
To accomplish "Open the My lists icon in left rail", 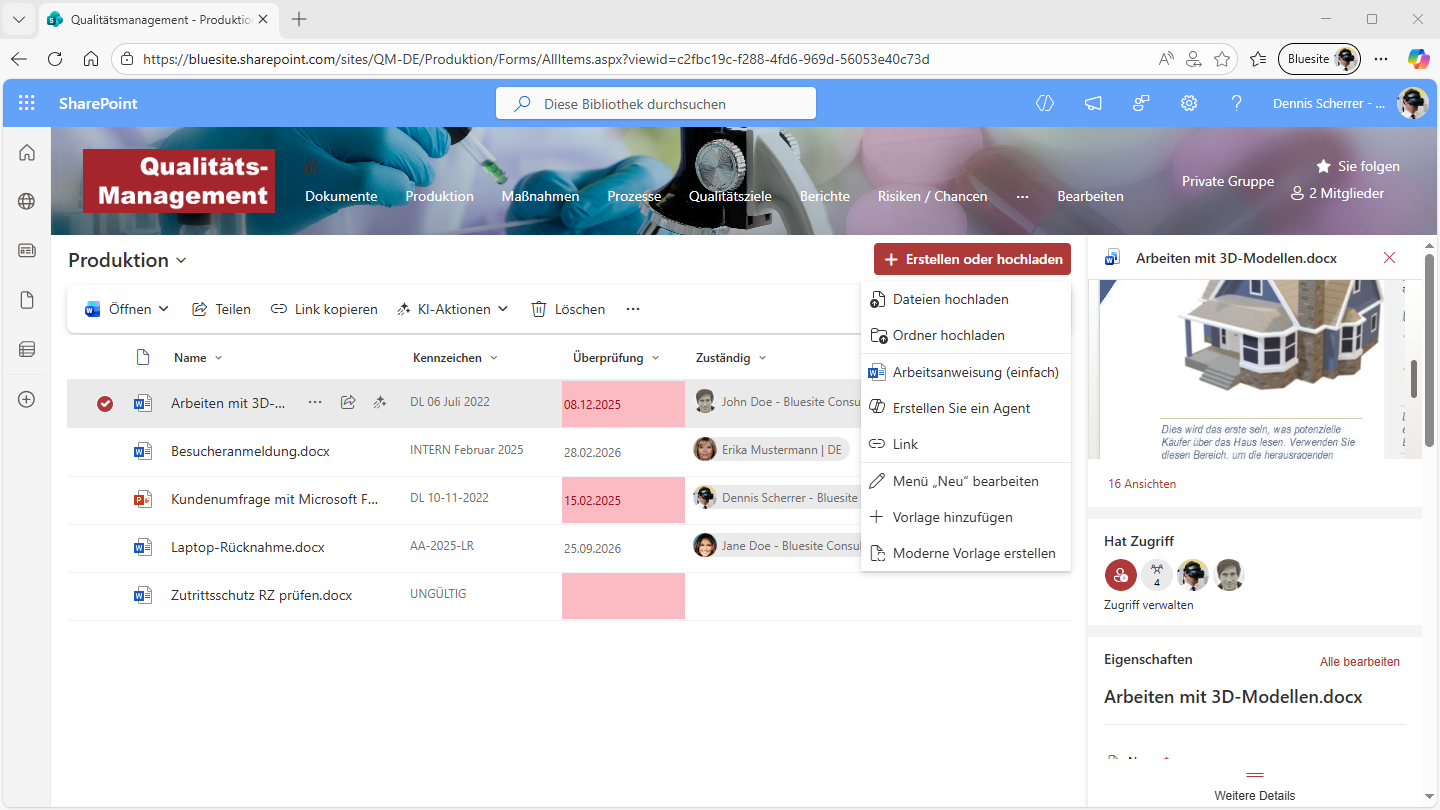I will pyautogui.click(x=27, y=349).
